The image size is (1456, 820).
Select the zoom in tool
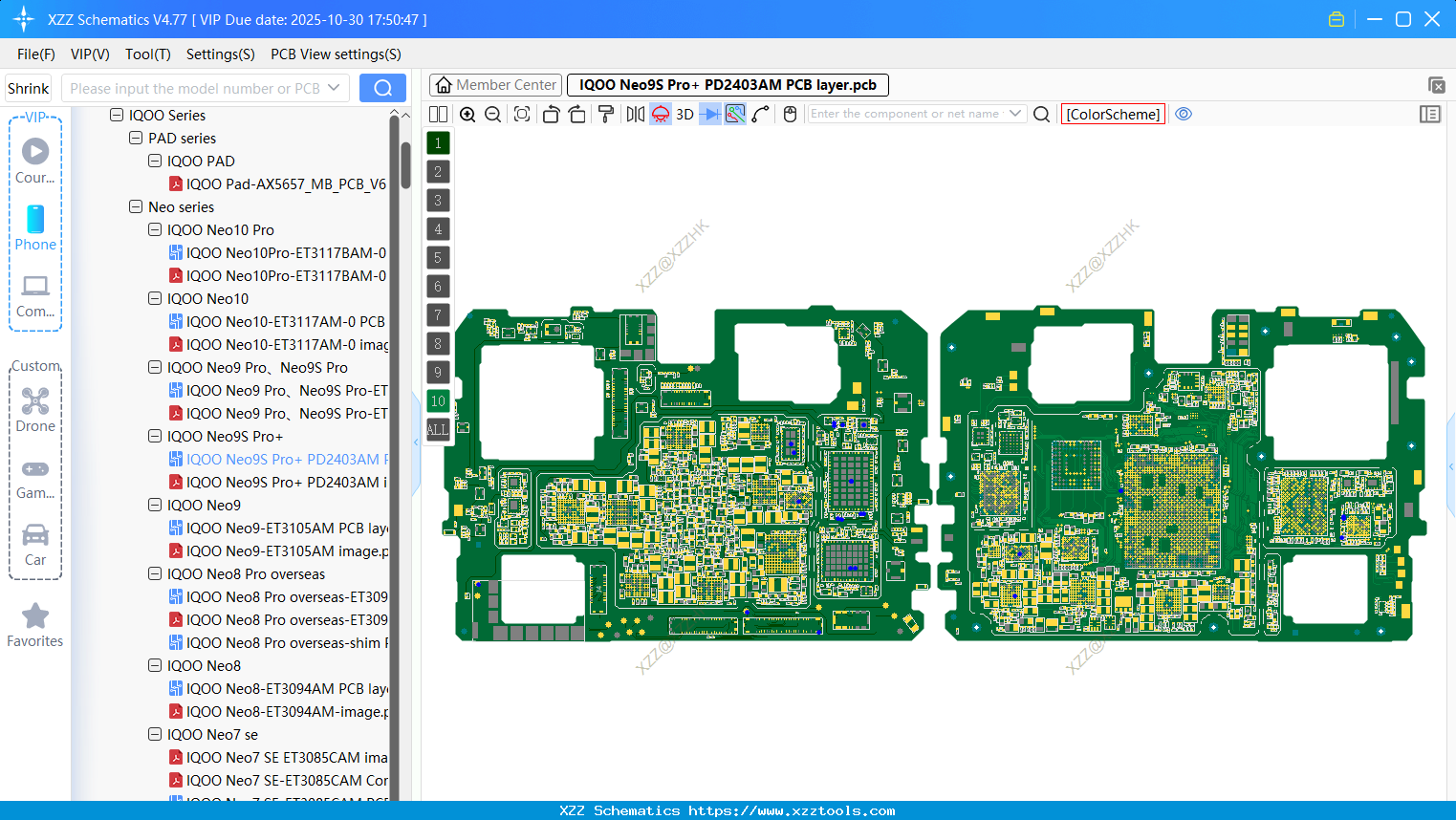[x=467, y=114]
